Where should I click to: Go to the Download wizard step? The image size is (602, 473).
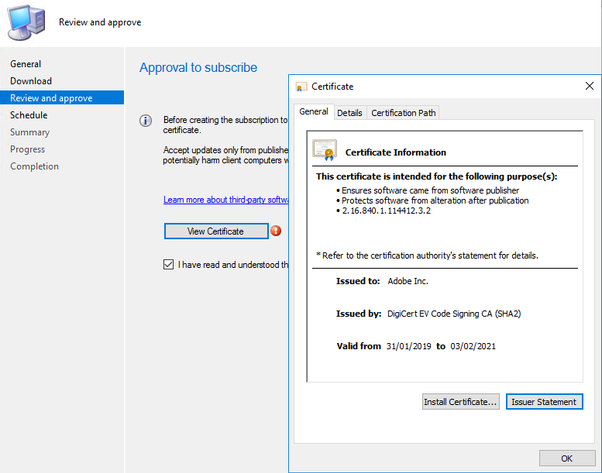tap(31, 81)
